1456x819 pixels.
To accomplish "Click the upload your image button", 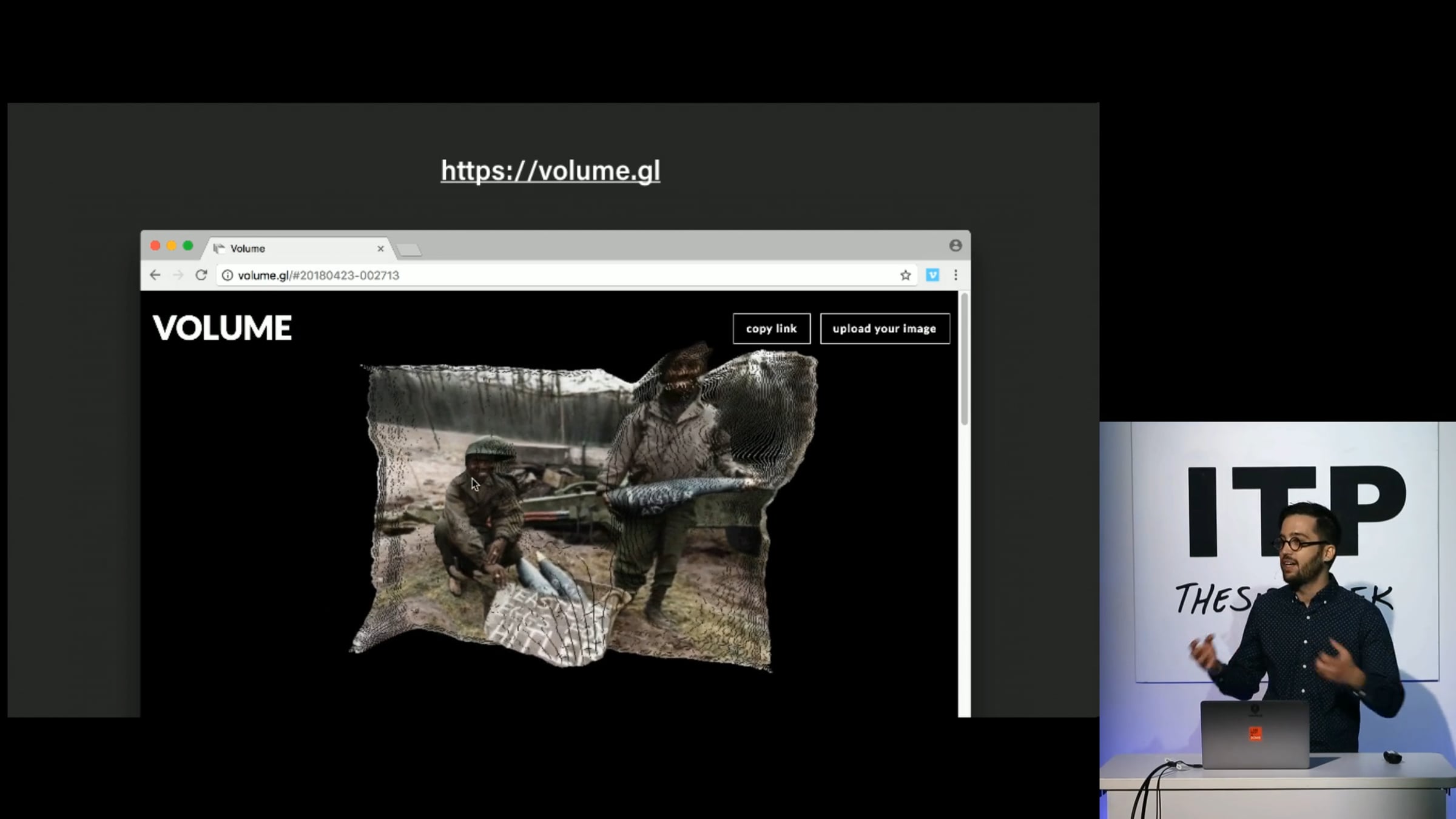I will [885, 328].
